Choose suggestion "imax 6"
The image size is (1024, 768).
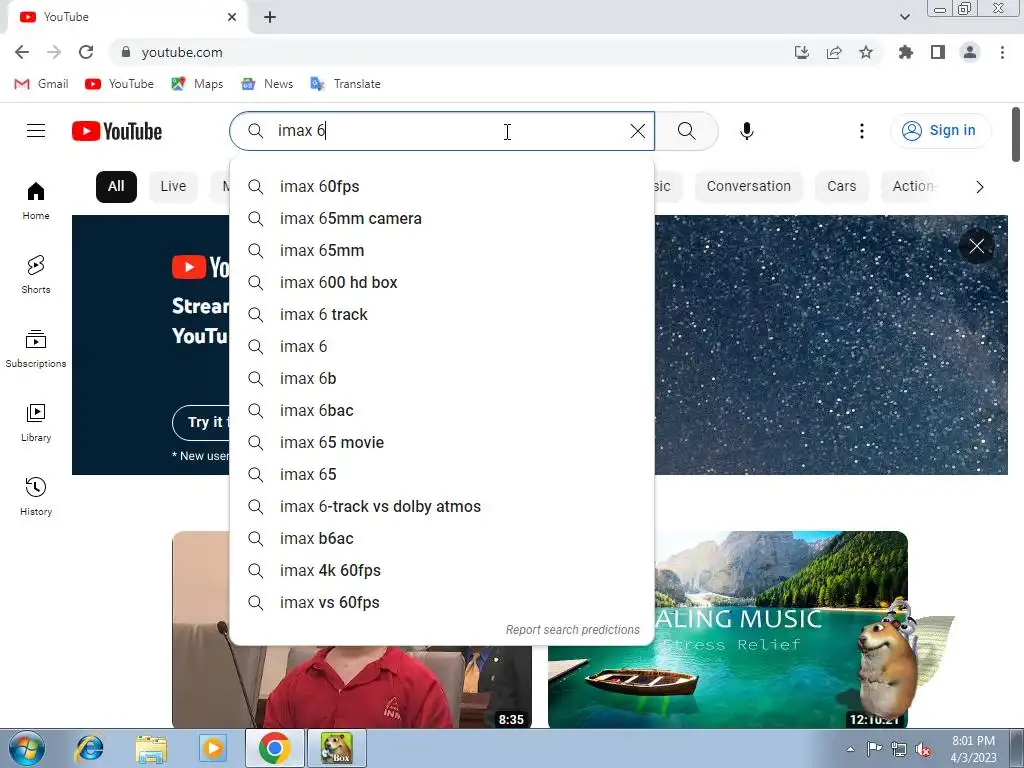point(442,347)
